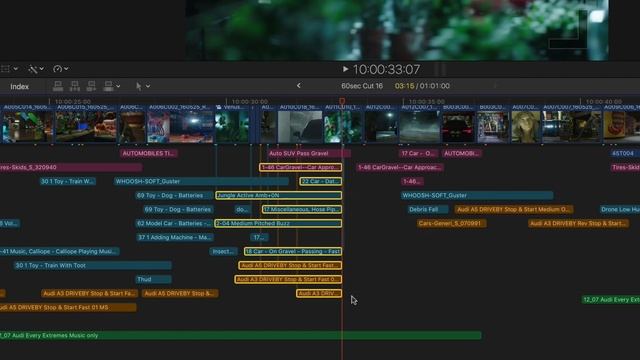Select the AUTOMOBILES TI... pink clip
640x360 pixels.
coord(149,153)
